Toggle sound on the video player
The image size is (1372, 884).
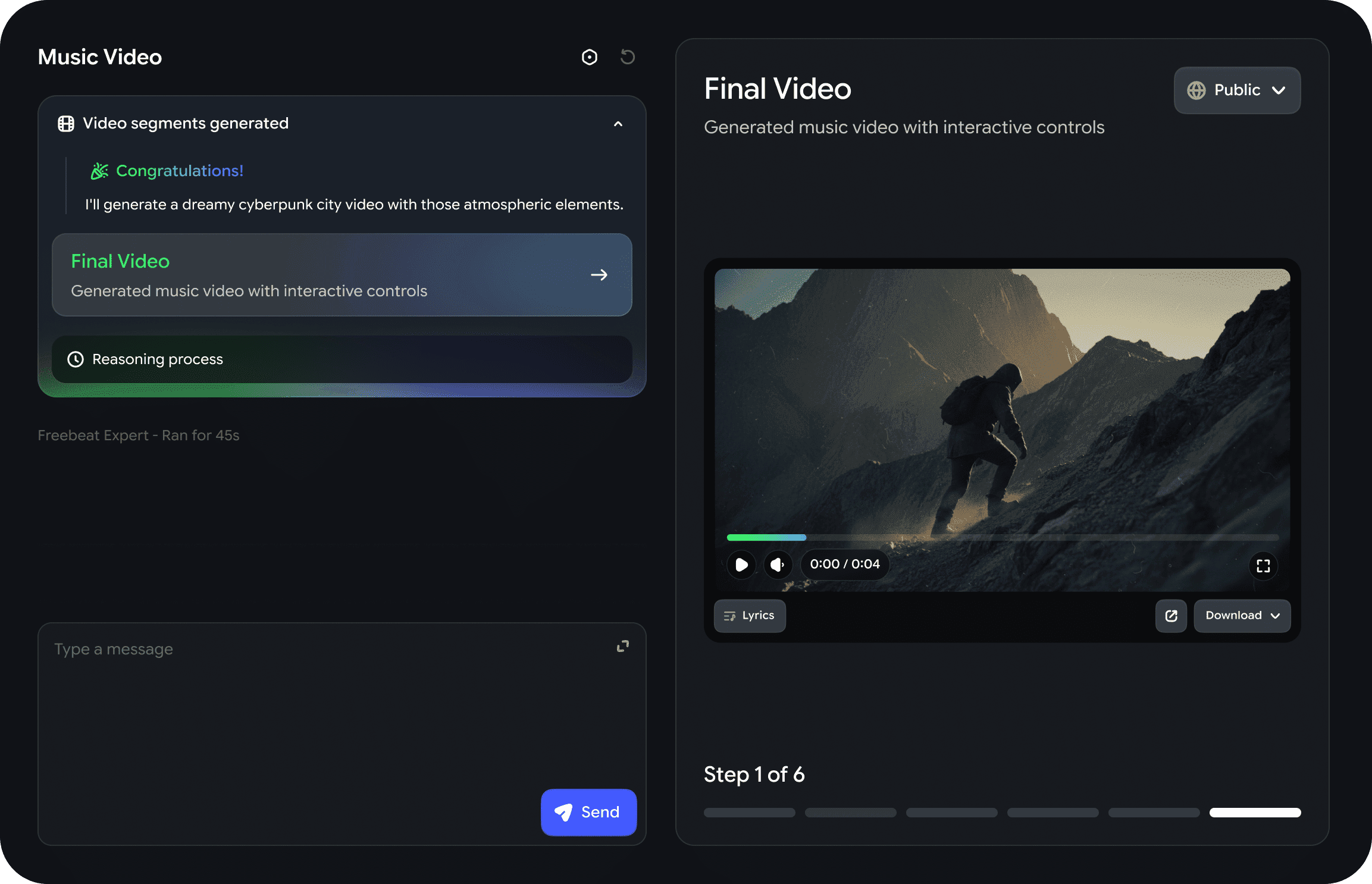pyautogui.click(x=778, y=565)
